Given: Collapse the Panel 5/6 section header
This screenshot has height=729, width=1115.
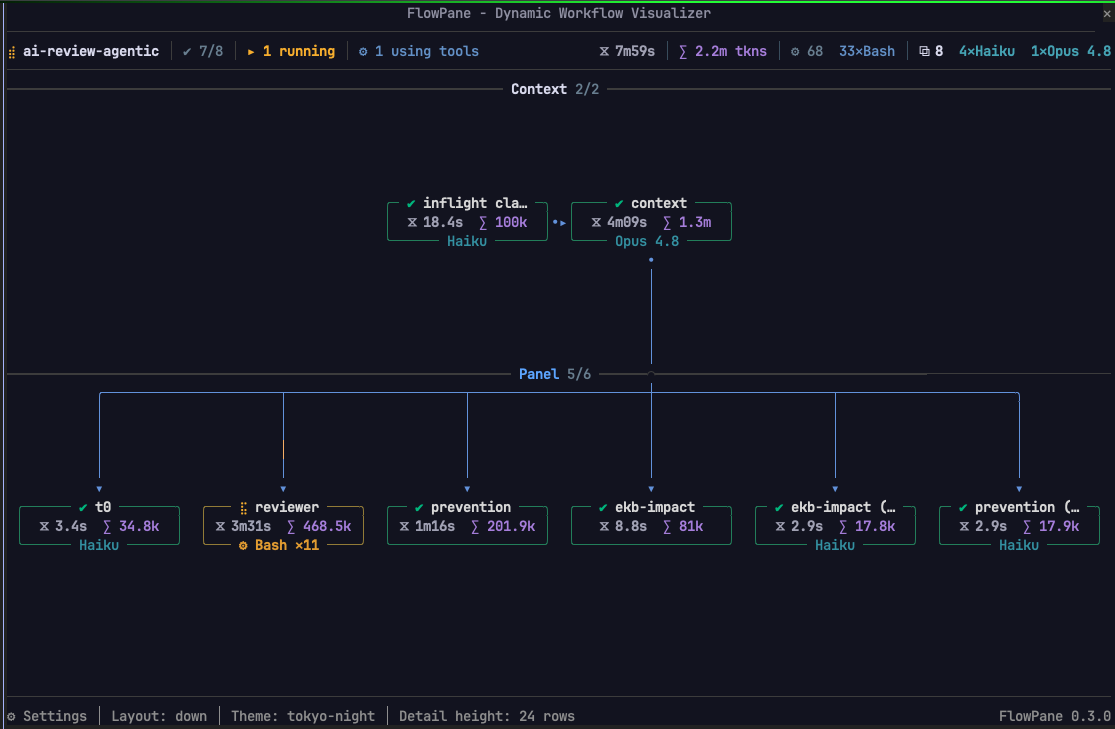Looking at the screenshot, I should pos(555,374).
